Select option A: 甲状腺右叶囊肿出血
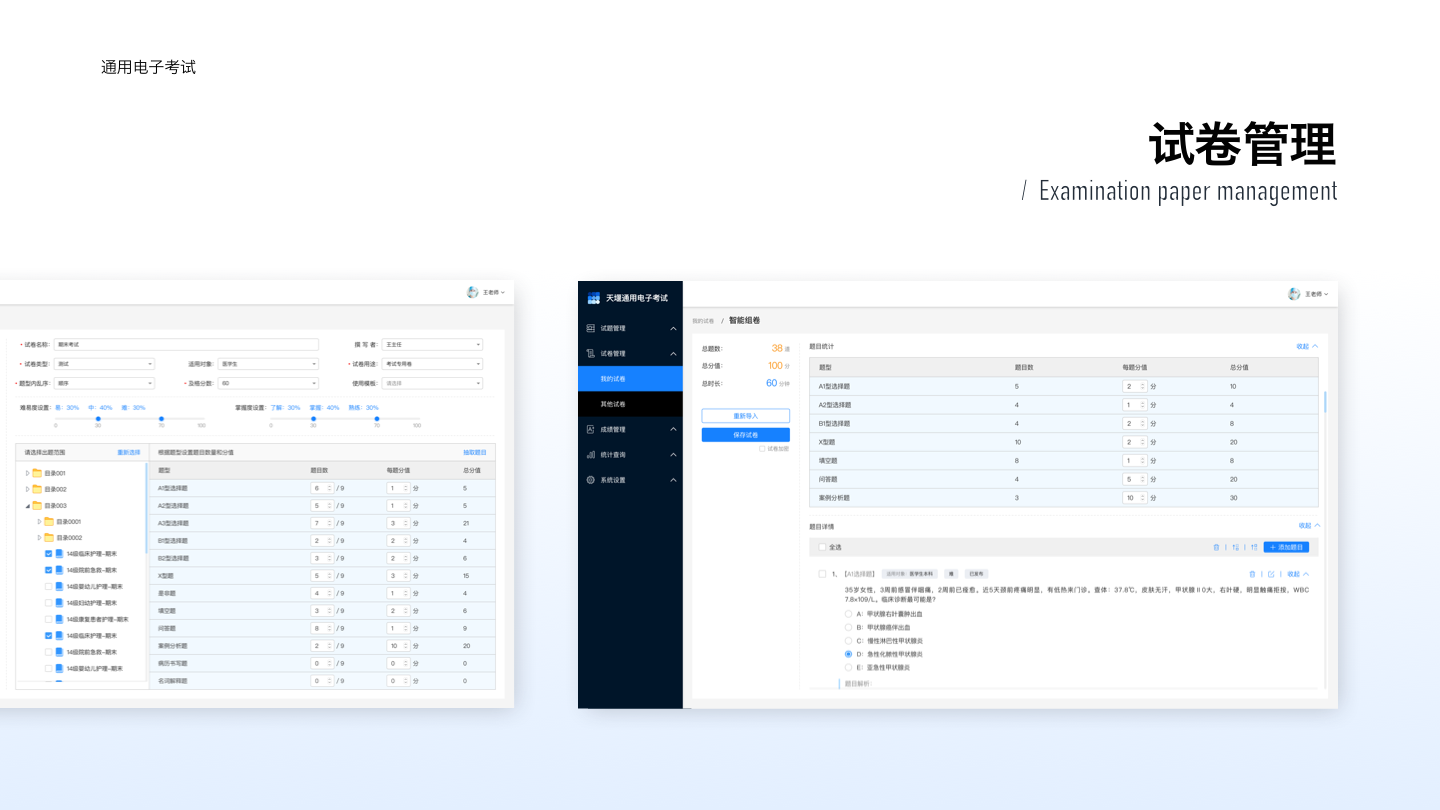 point(849,614)
